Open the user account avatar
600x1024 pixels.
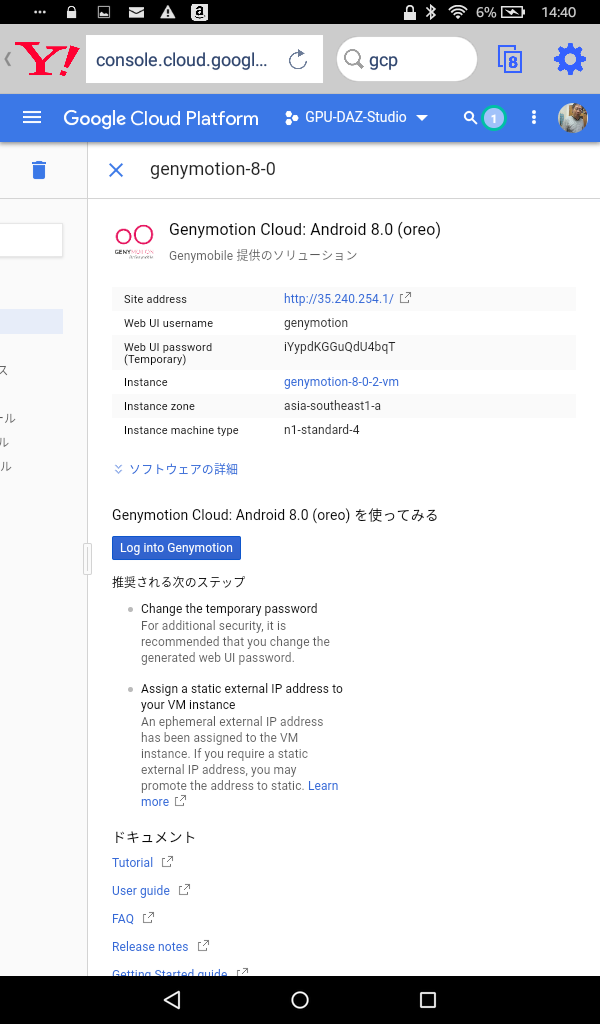coord(573,118)
